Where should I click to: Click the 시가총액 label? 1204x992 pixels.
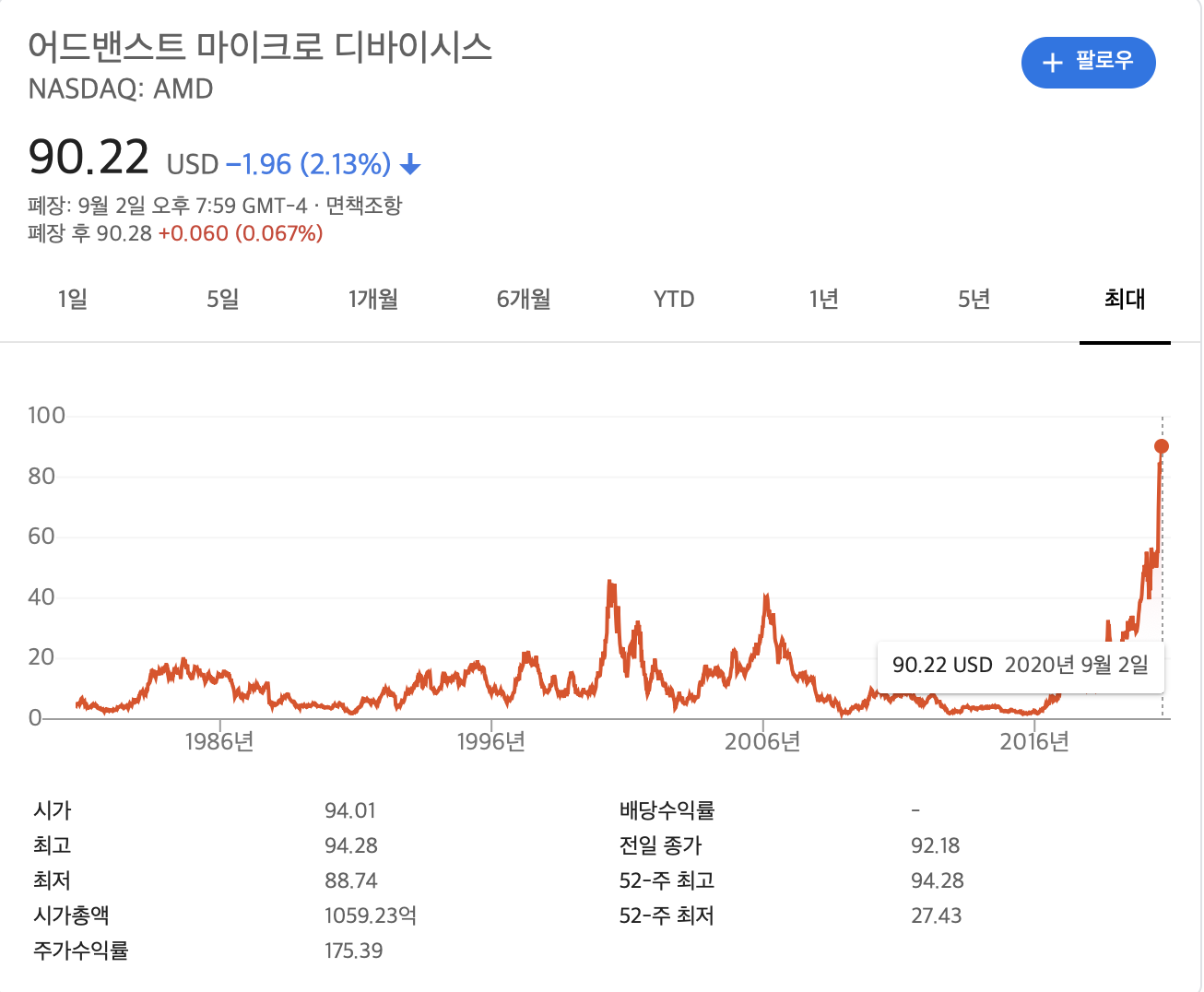pyautogui.click(x=71, y=915)
